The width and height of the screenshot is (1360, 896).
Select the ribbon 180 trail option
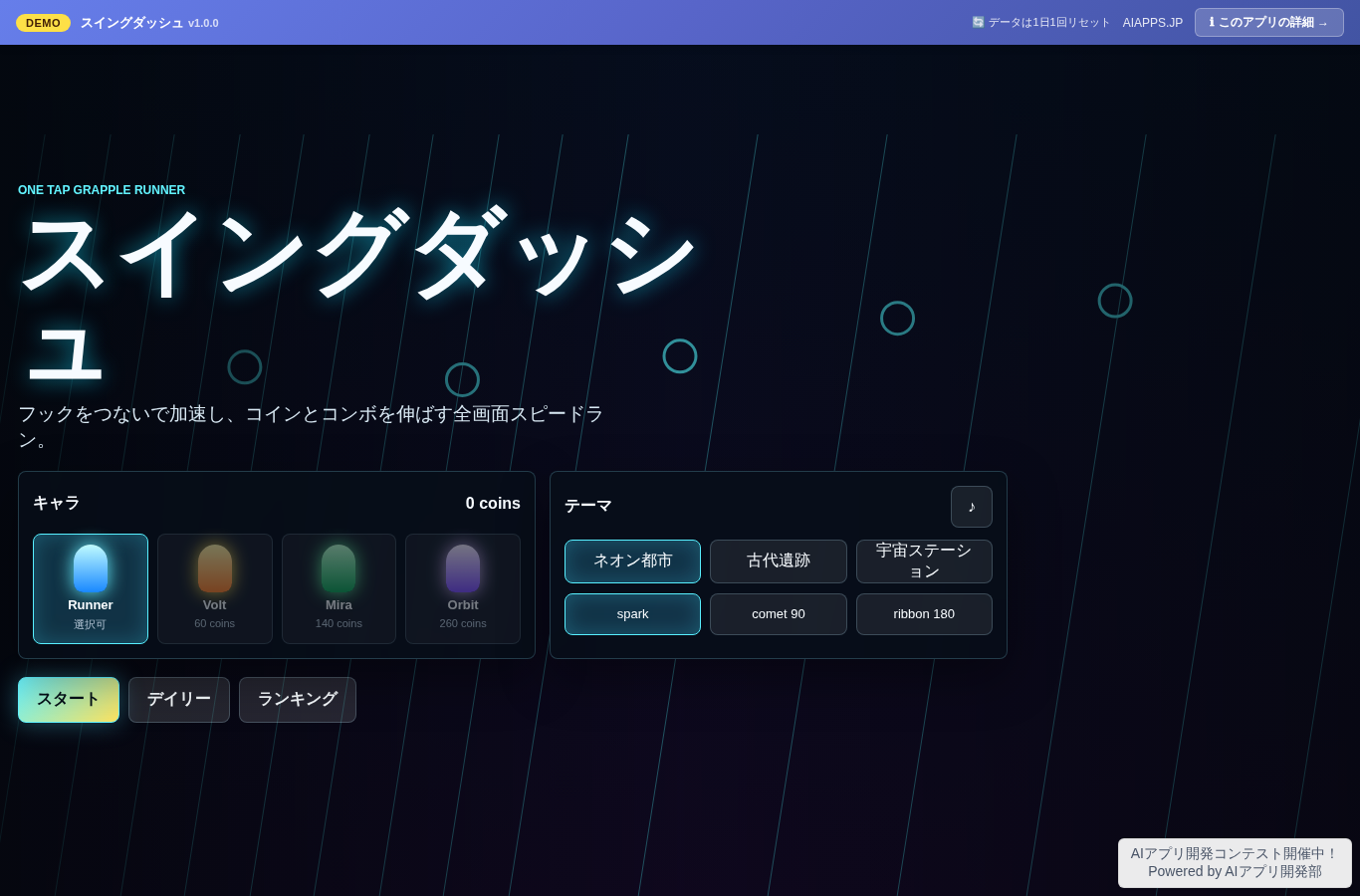[x=924, y=614]
